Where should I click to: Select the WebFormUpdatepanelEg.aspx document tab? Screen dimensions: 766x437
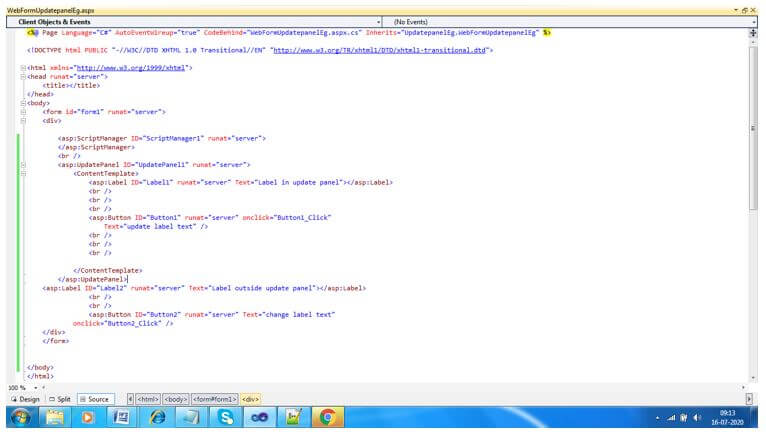tap(50, 10)
